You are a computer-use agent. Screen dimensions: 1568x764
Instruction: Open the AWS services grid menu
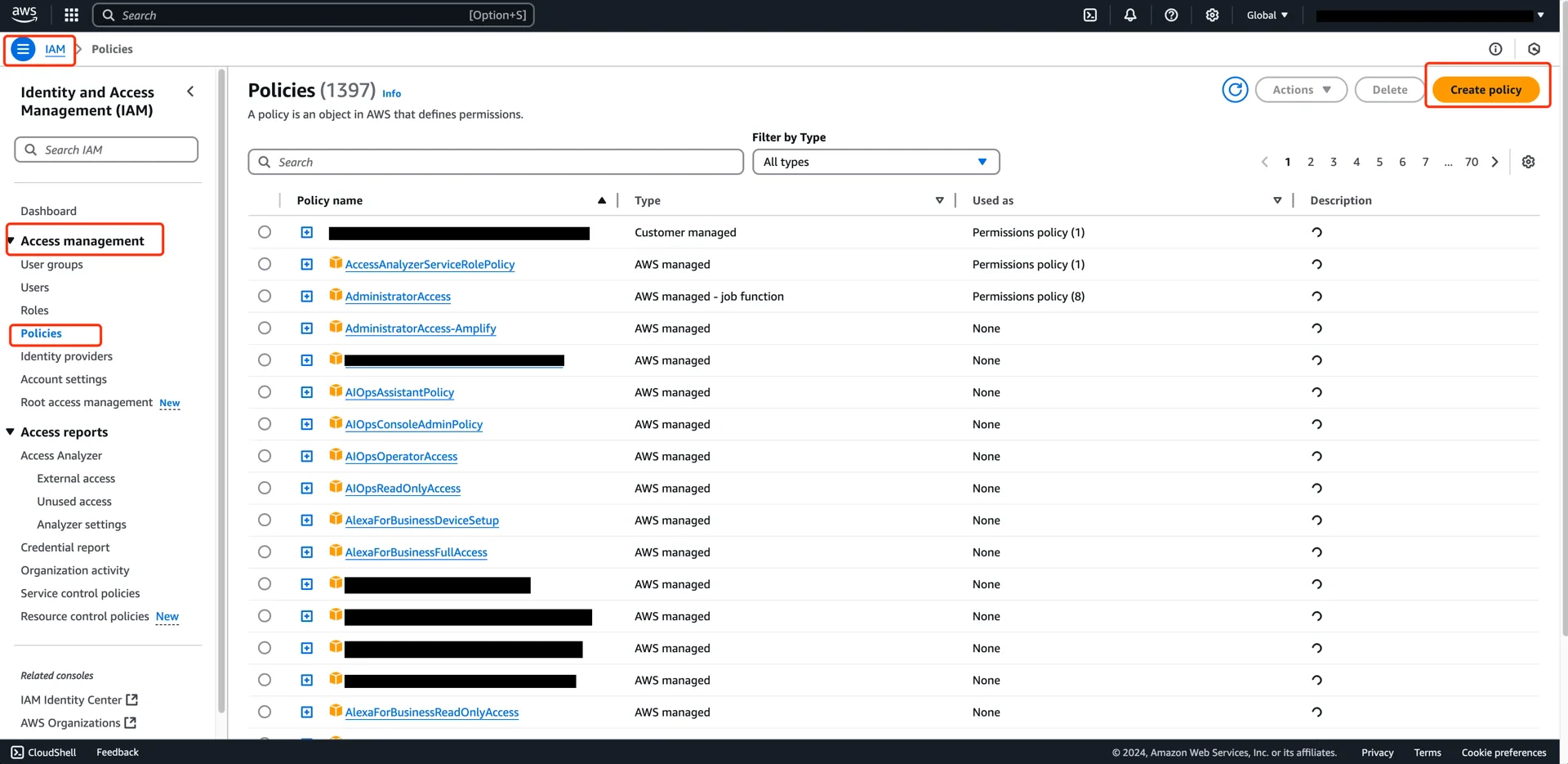click(x=71, y=15)
